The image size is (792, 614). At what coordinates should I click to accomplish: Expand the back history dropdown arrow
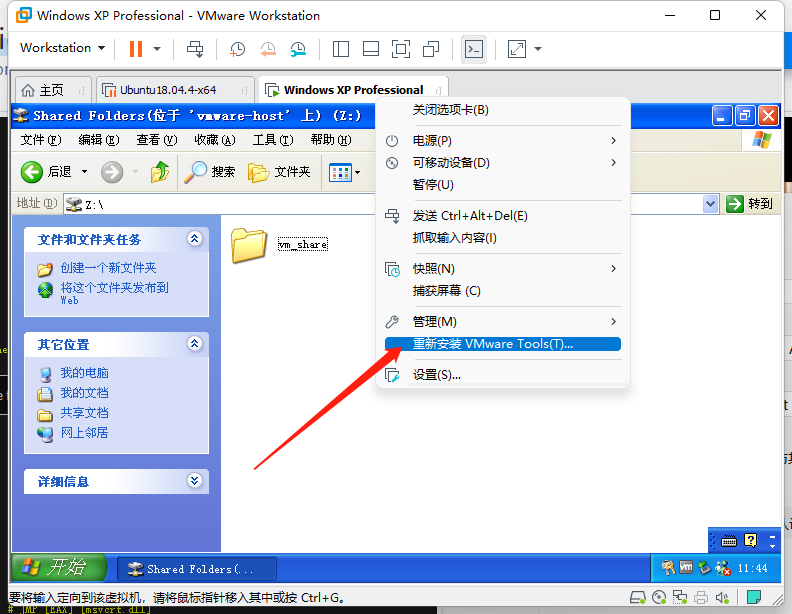point(84,172)
